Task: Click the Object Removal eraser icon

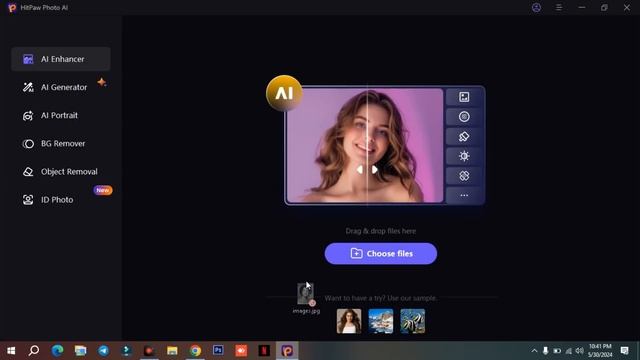Action: pyautogui.click(x=28, y=172)
